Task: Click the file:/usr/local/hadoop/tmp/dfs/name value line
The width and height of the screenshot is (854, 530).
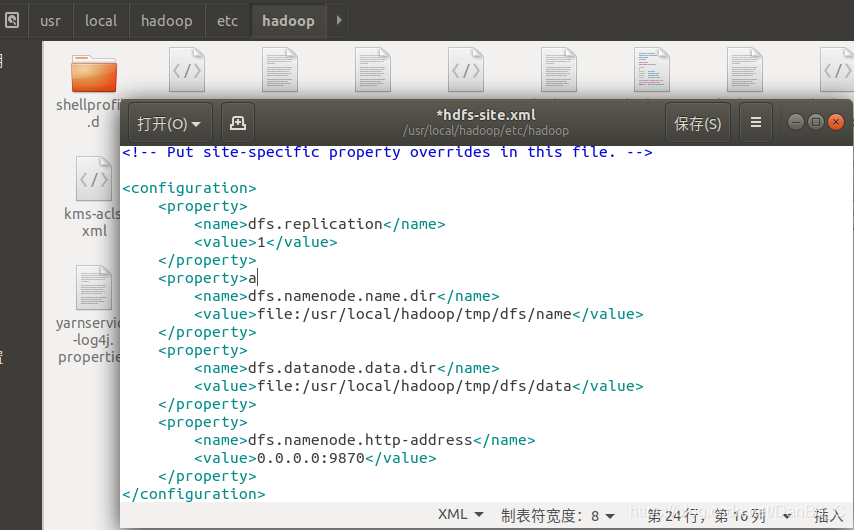Action: [418, 314]
